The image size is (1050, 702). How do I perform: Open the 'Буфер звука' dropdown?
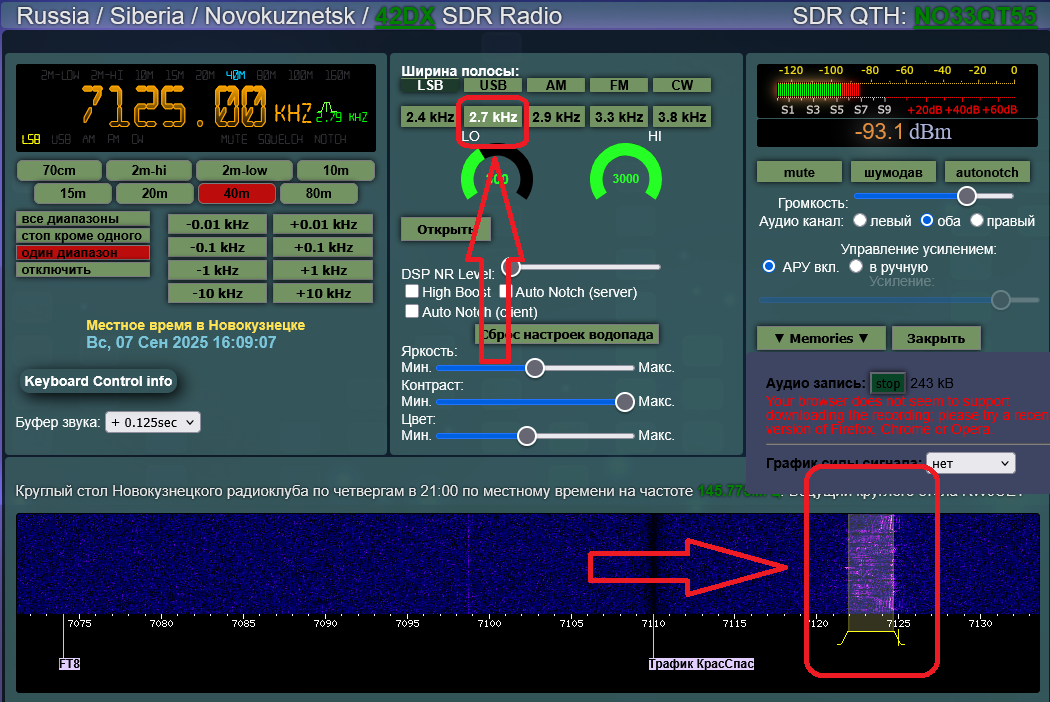click(153, 423)
